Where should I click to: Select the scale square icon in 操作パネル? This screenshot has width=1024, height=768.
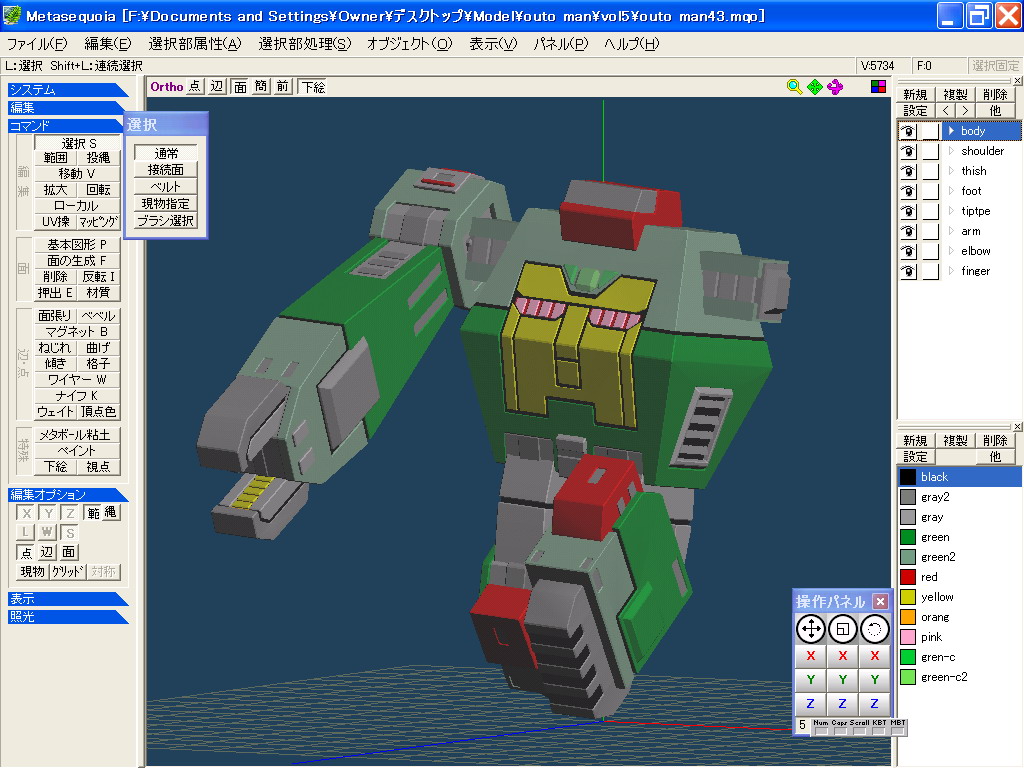(x=842, y=629)
